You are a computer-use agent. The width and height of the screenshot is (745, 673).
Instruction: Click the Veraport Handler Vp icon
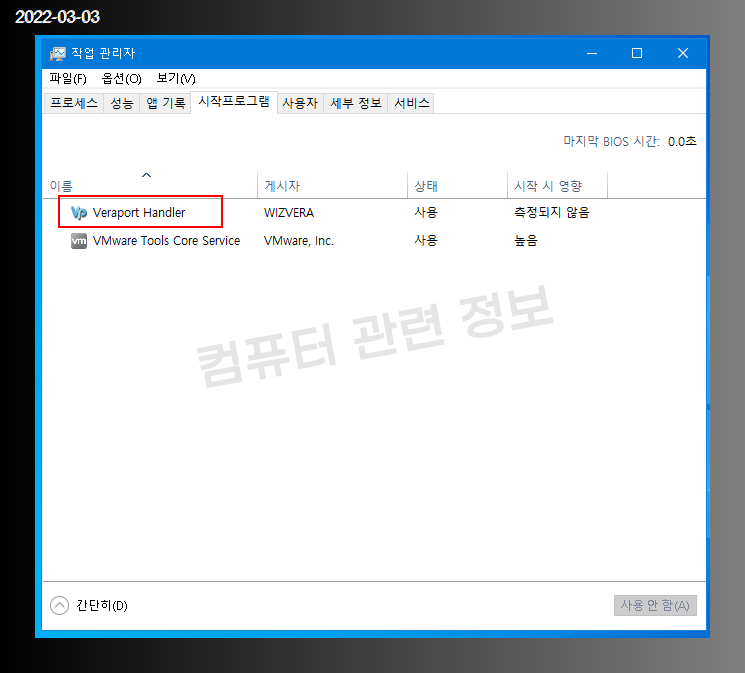[78, 212]
